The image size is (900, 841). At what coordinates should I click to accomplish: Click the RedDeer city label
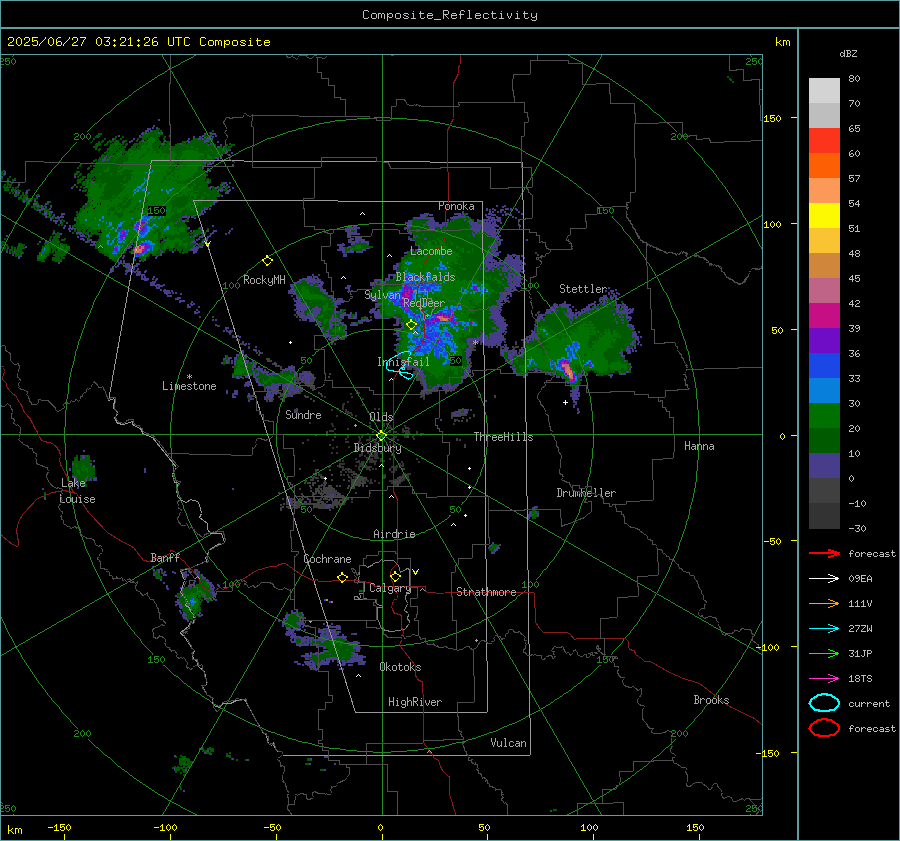(x=424, y=303)
